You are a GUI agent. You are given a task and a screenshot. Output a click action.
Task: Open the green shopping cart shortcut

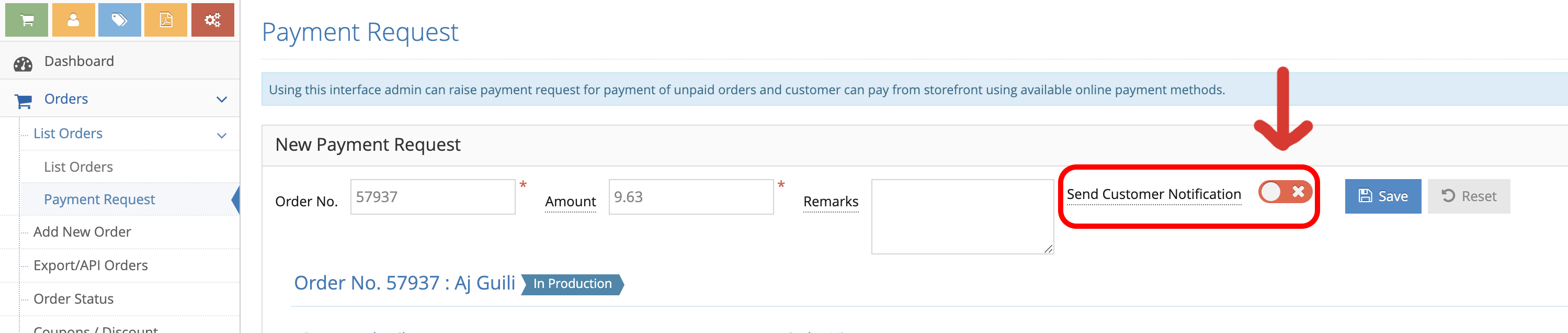27,19
